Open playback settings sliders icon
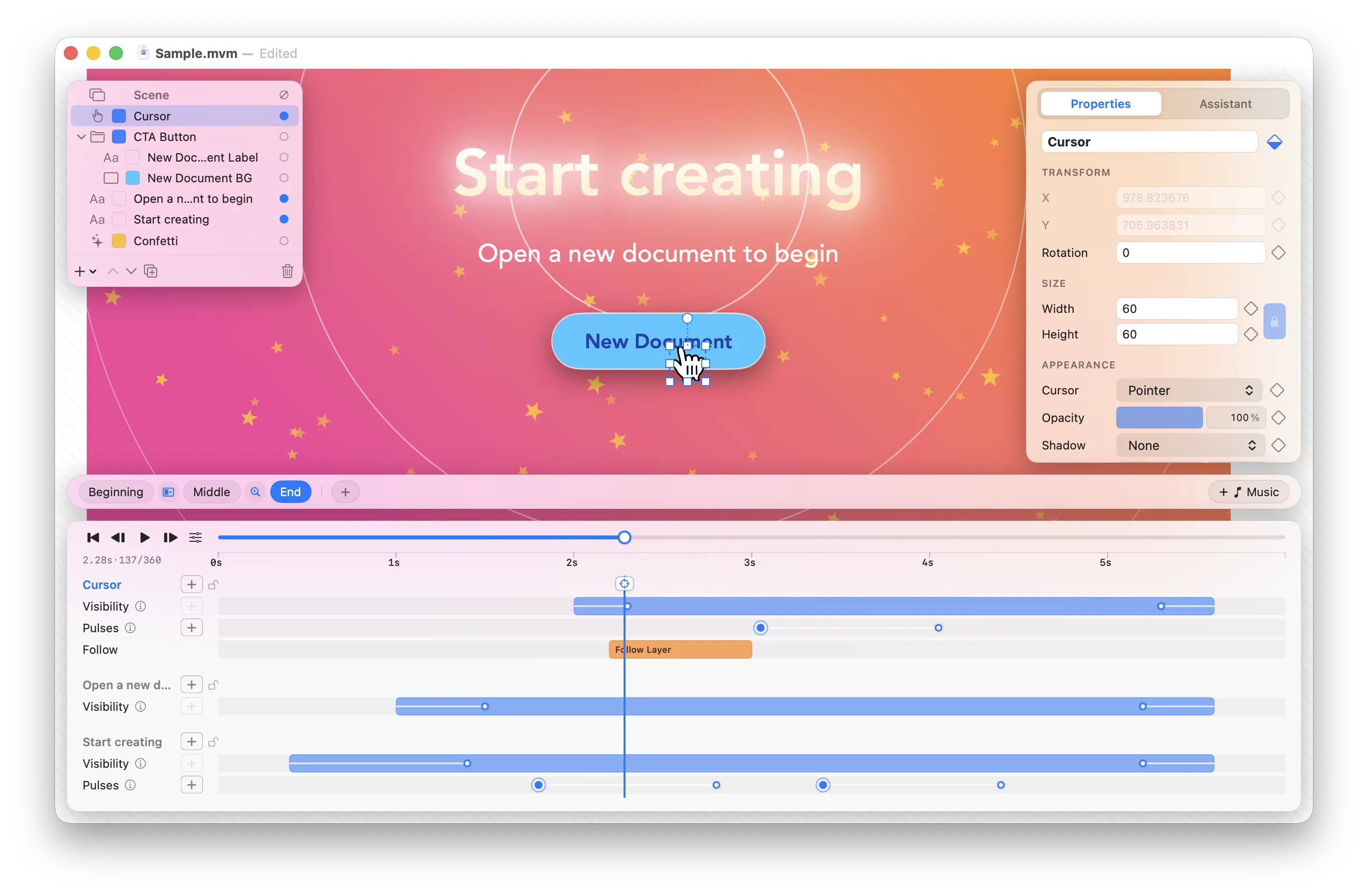The image size is (1368, 896). (x=196, y=537)
